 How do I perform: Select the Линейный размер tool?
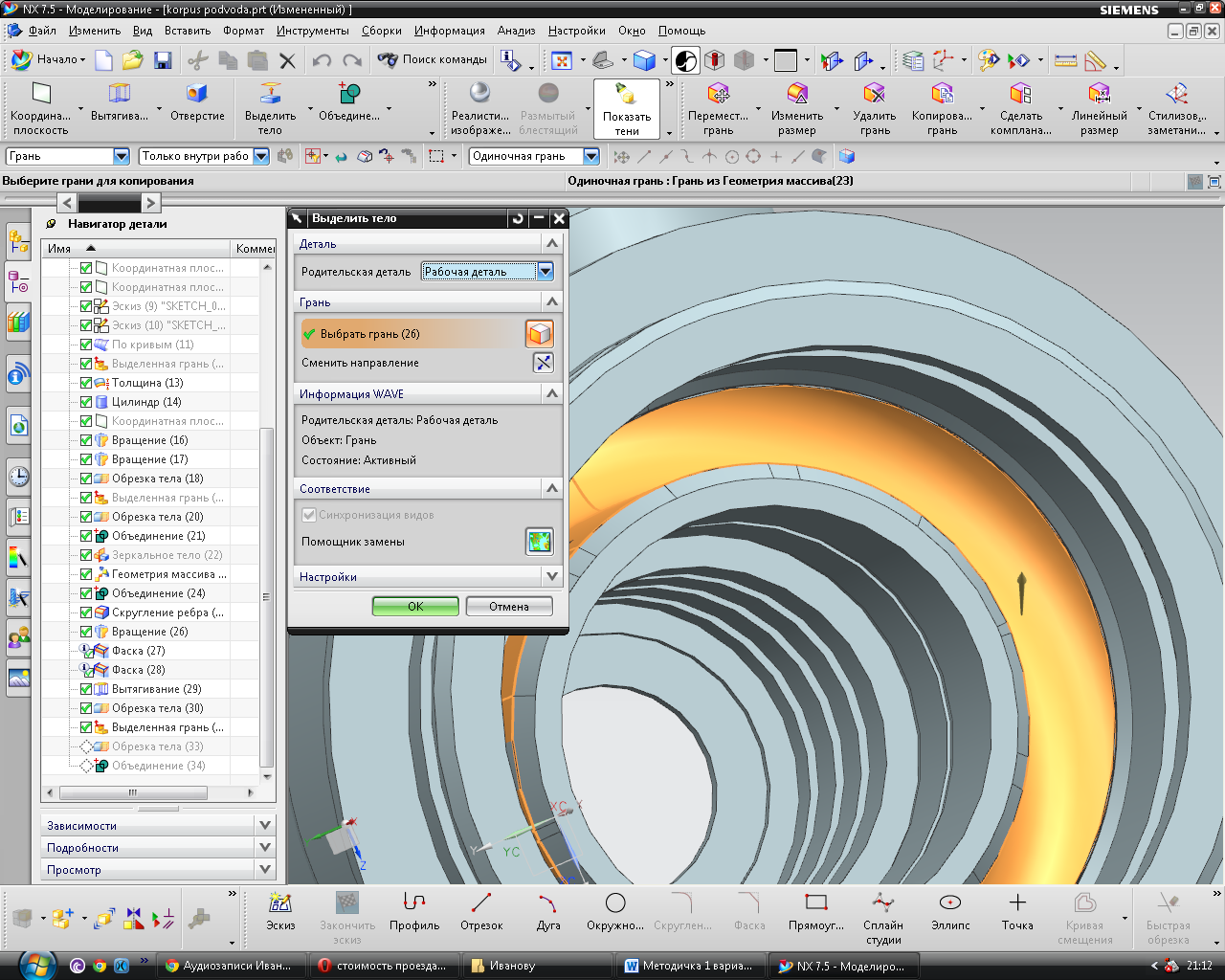1099,107
